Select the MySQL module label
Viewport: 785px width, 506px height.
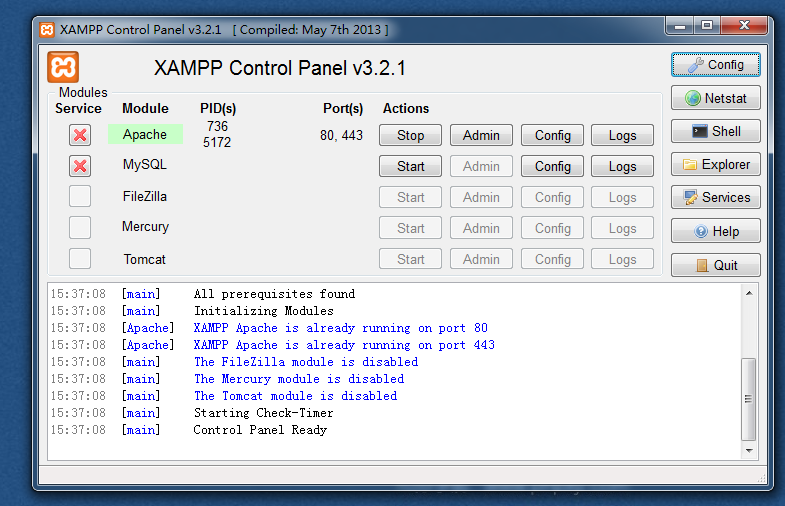coord(145,165)
